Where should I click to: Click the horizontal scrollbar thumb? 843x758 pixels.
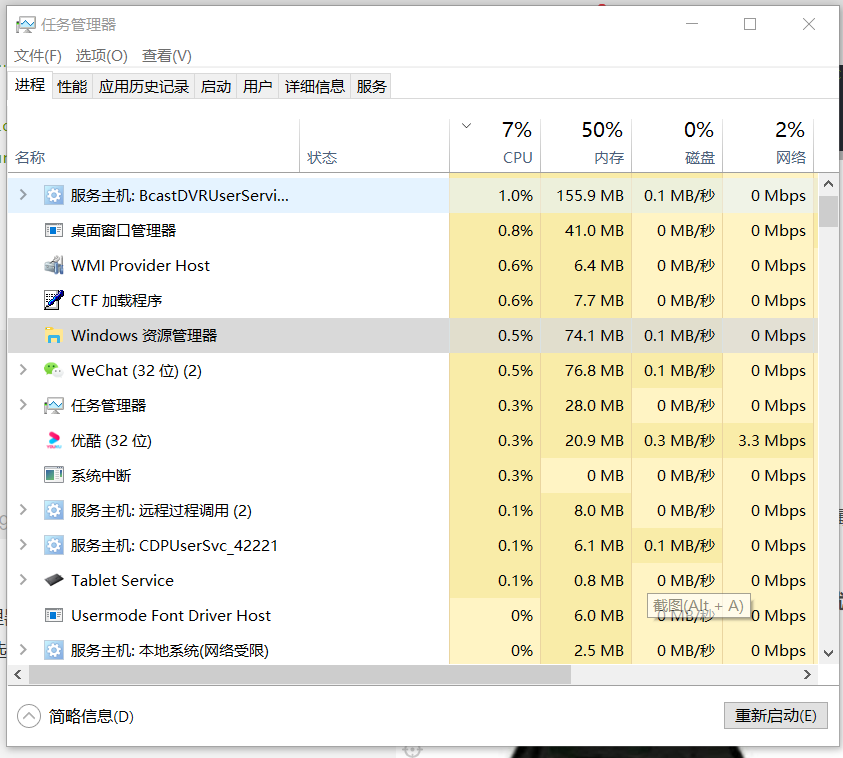pos(300,674)
